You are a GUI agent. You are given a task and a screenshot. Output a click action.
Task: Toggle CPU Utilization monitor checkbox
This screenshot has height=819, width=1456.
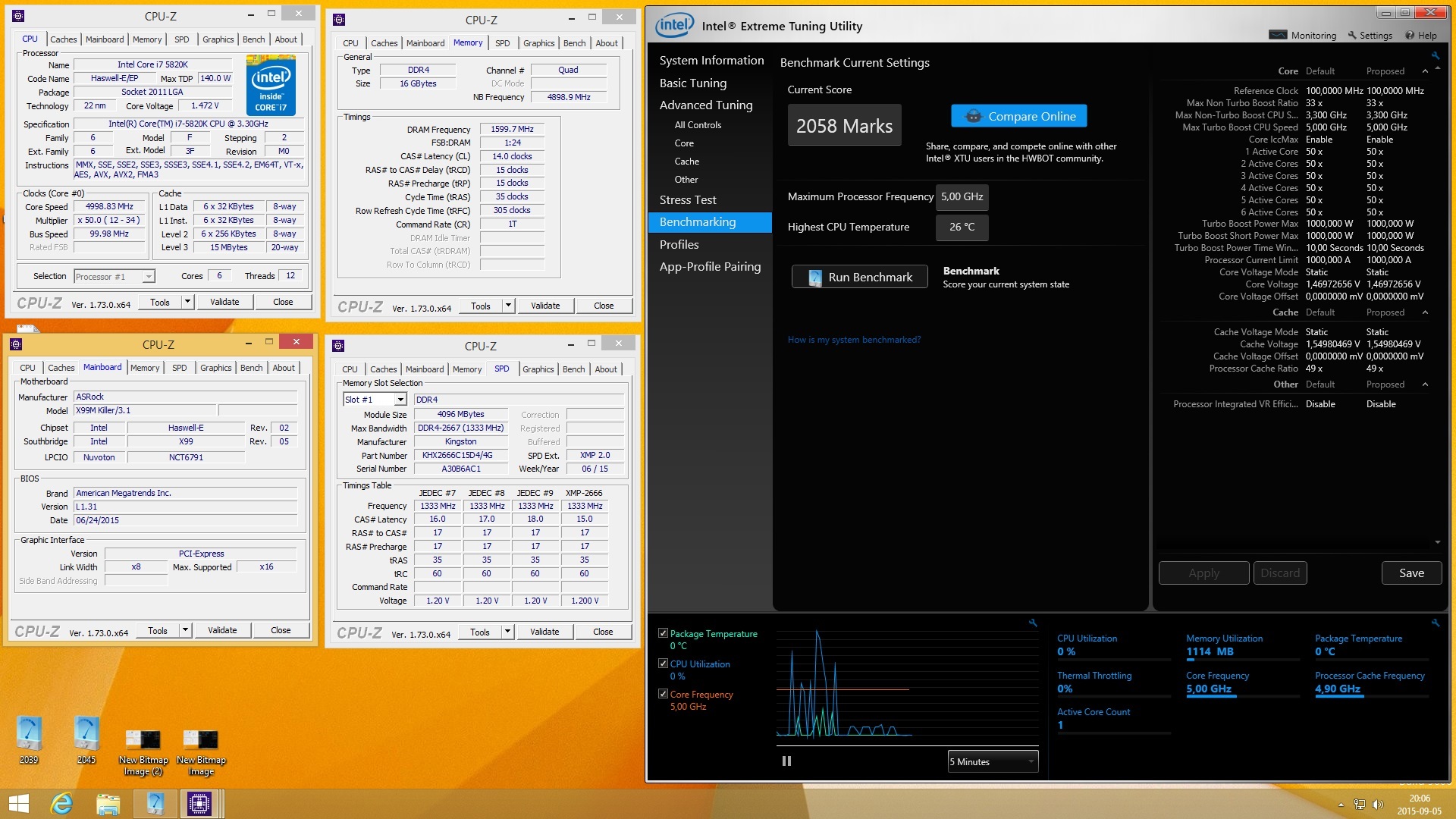[663, 664]
